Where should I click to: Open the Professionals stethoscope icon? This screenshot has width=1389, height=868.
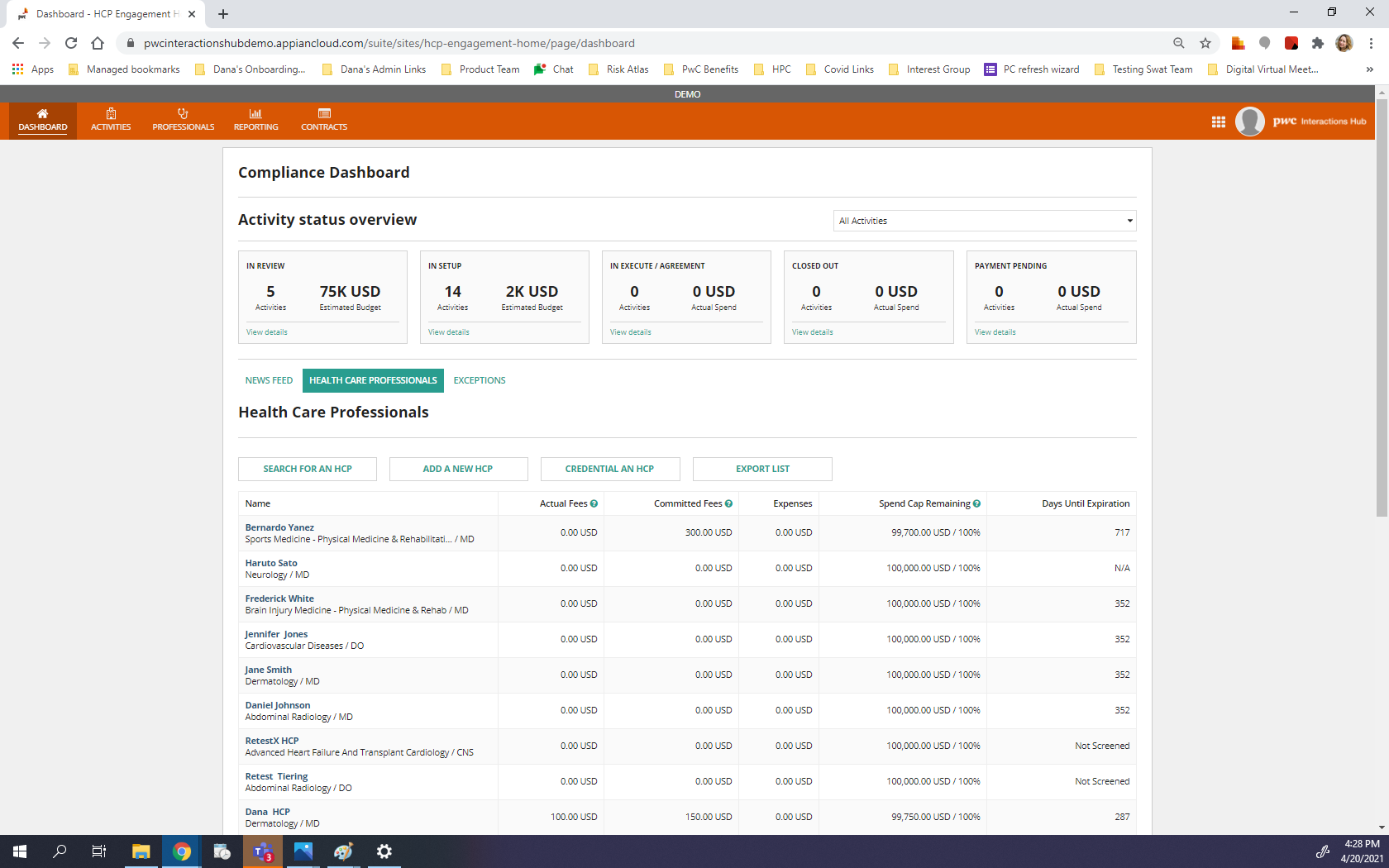pyautogui.click(x=183, y=114)
